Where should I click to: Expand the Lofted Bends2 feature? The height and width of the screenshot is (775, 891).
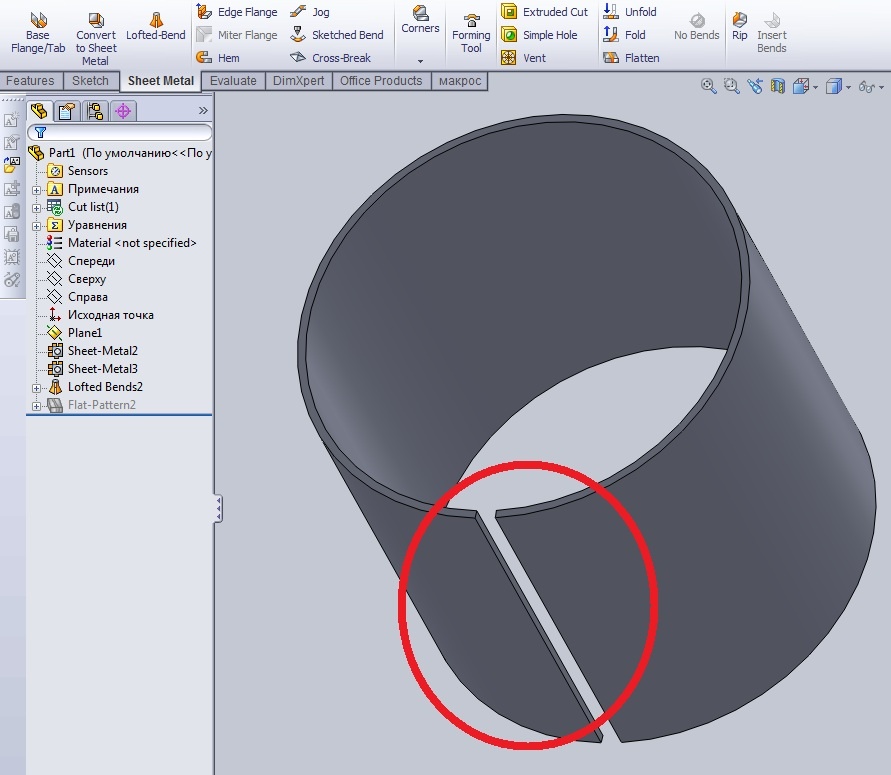(36, 389)
